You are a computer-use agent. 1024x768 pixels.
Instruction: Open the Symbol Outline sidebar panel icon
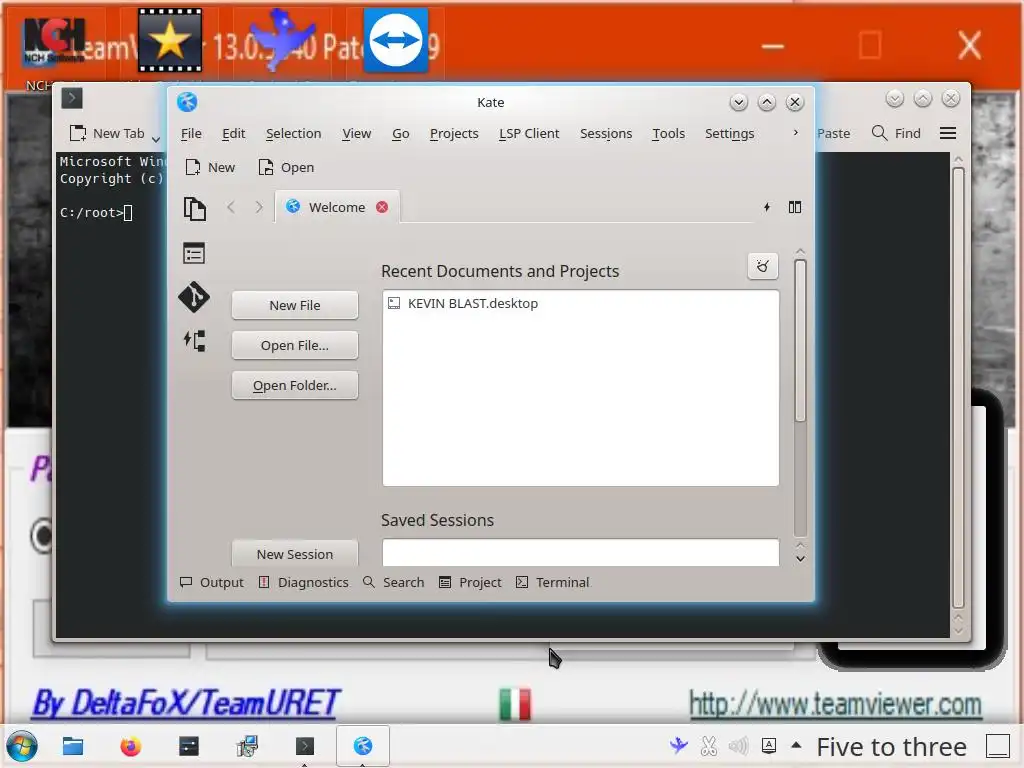194,253
